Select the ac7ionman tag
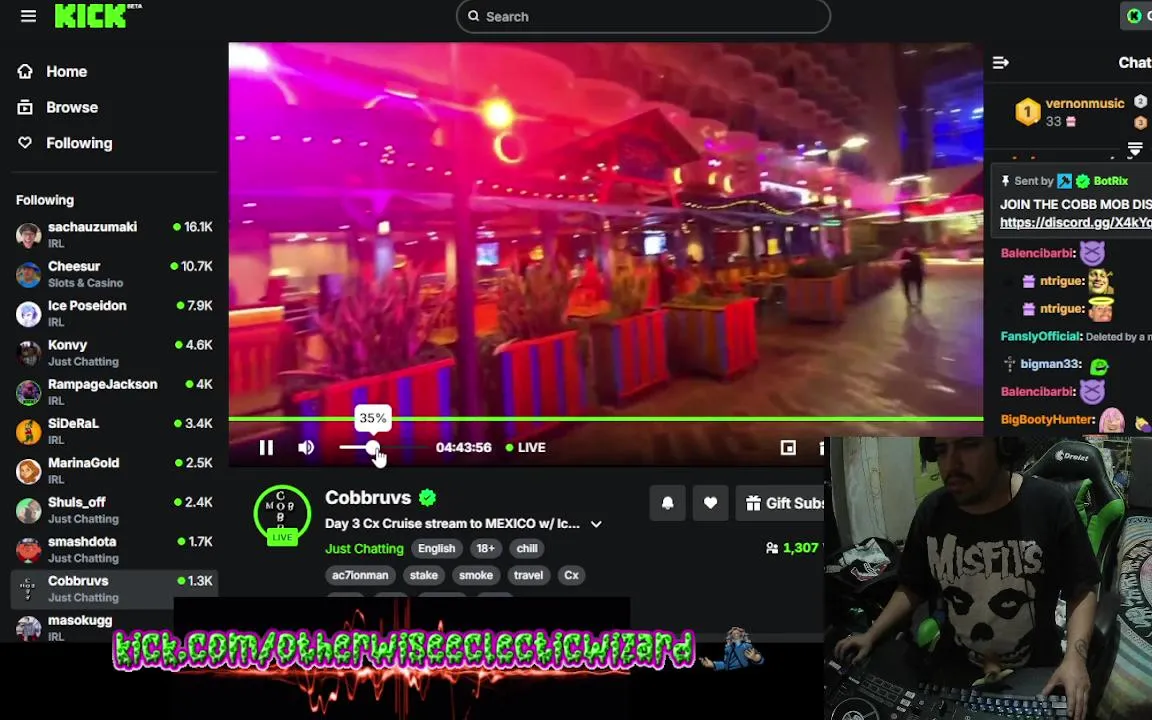Screen dimensions: 1152x720 click(360, 575)
